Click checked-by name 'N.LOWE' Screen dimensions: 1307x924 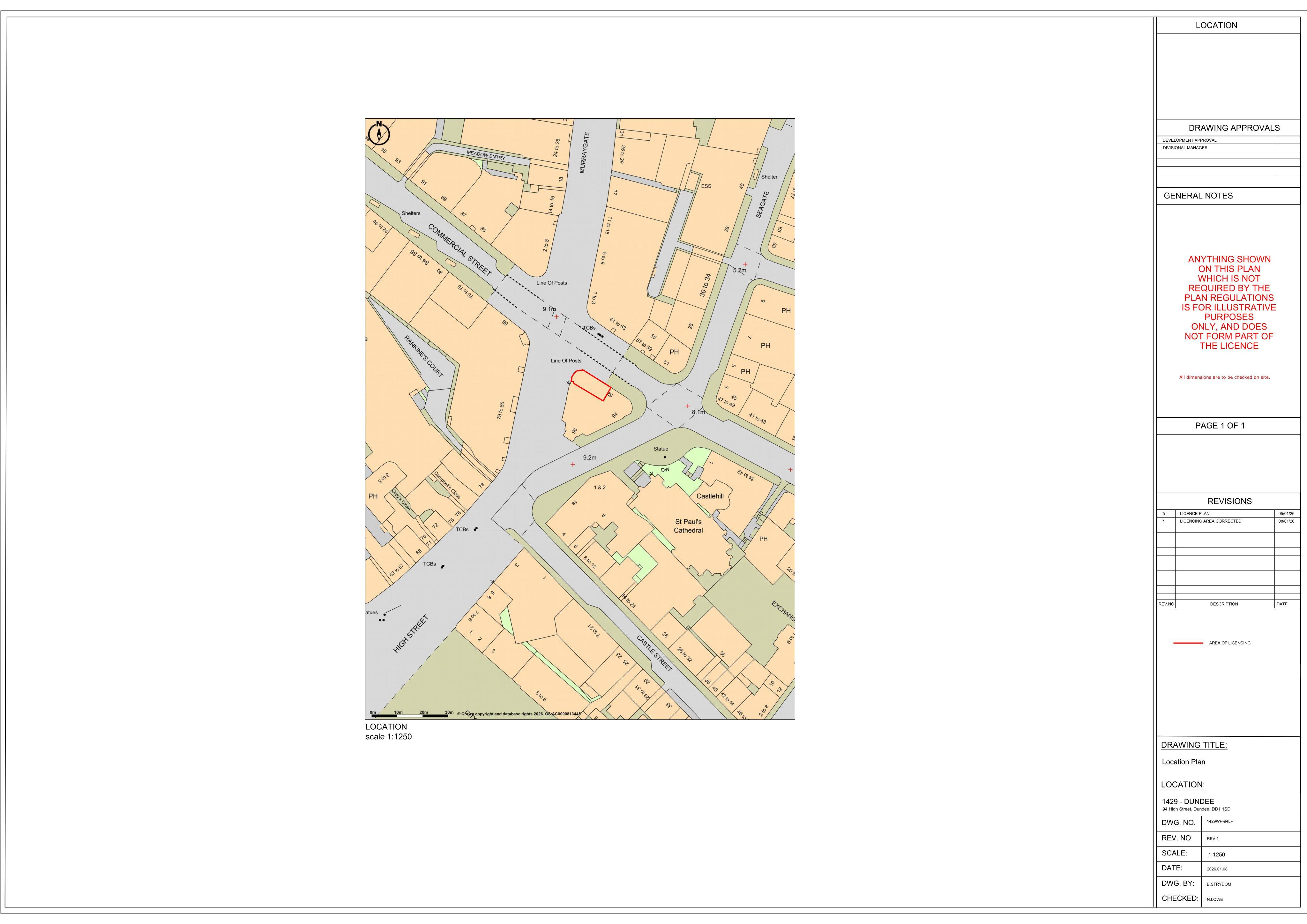click(1214, 899)
